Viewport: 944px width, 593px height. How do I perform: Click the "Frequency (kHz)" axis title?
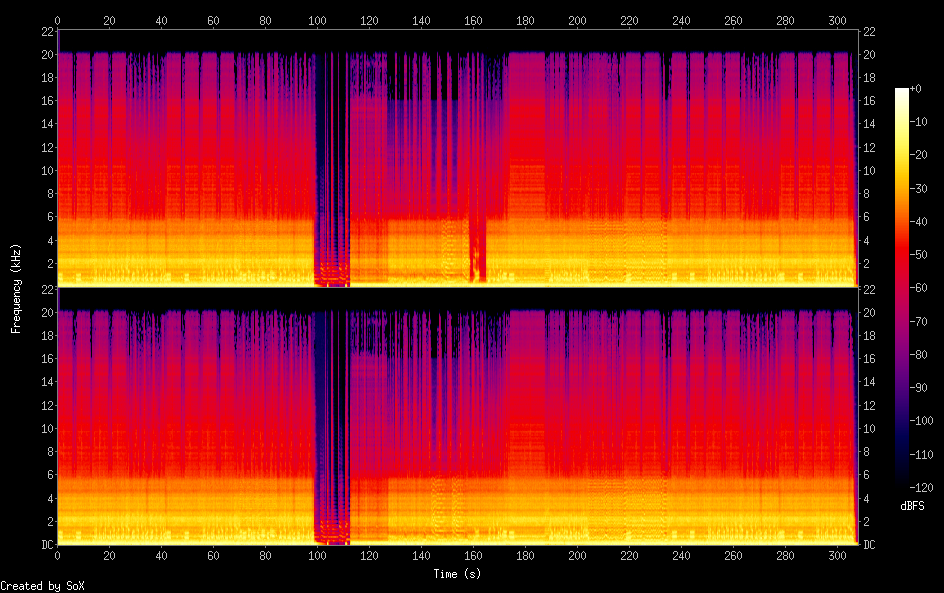pos(16,288)
